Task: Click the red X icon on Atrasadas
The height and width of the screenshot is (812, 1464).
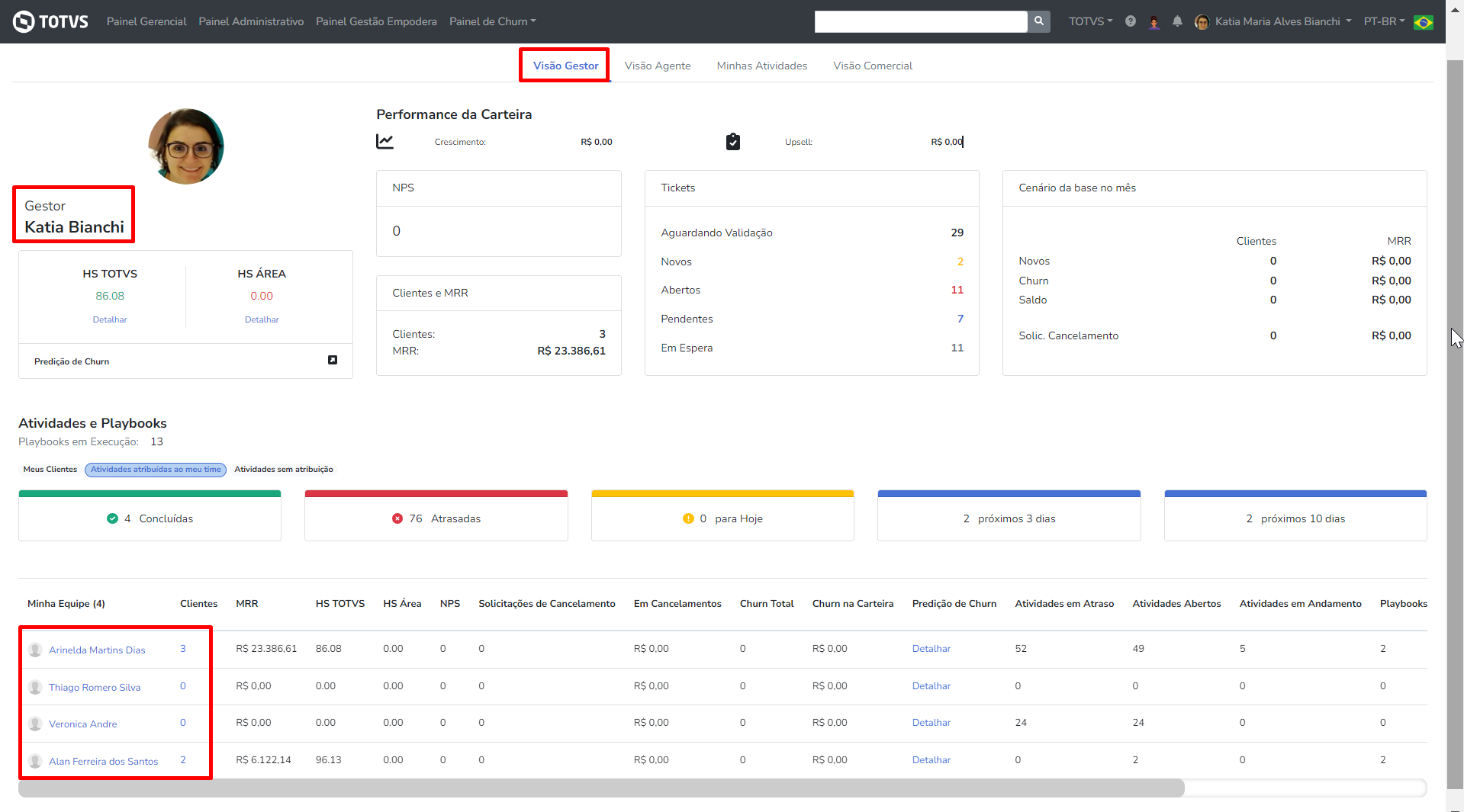Action: pos(397,518)
